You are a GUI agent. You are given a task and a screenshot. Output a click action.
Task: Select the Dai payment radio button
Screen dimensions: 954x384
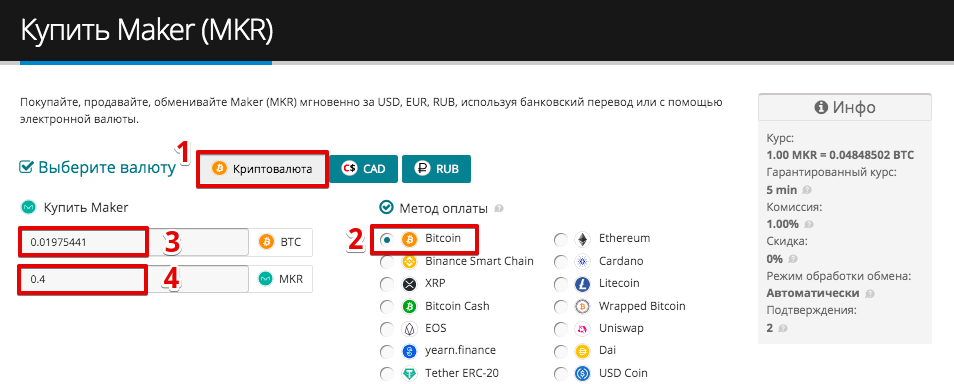[560, 352]
